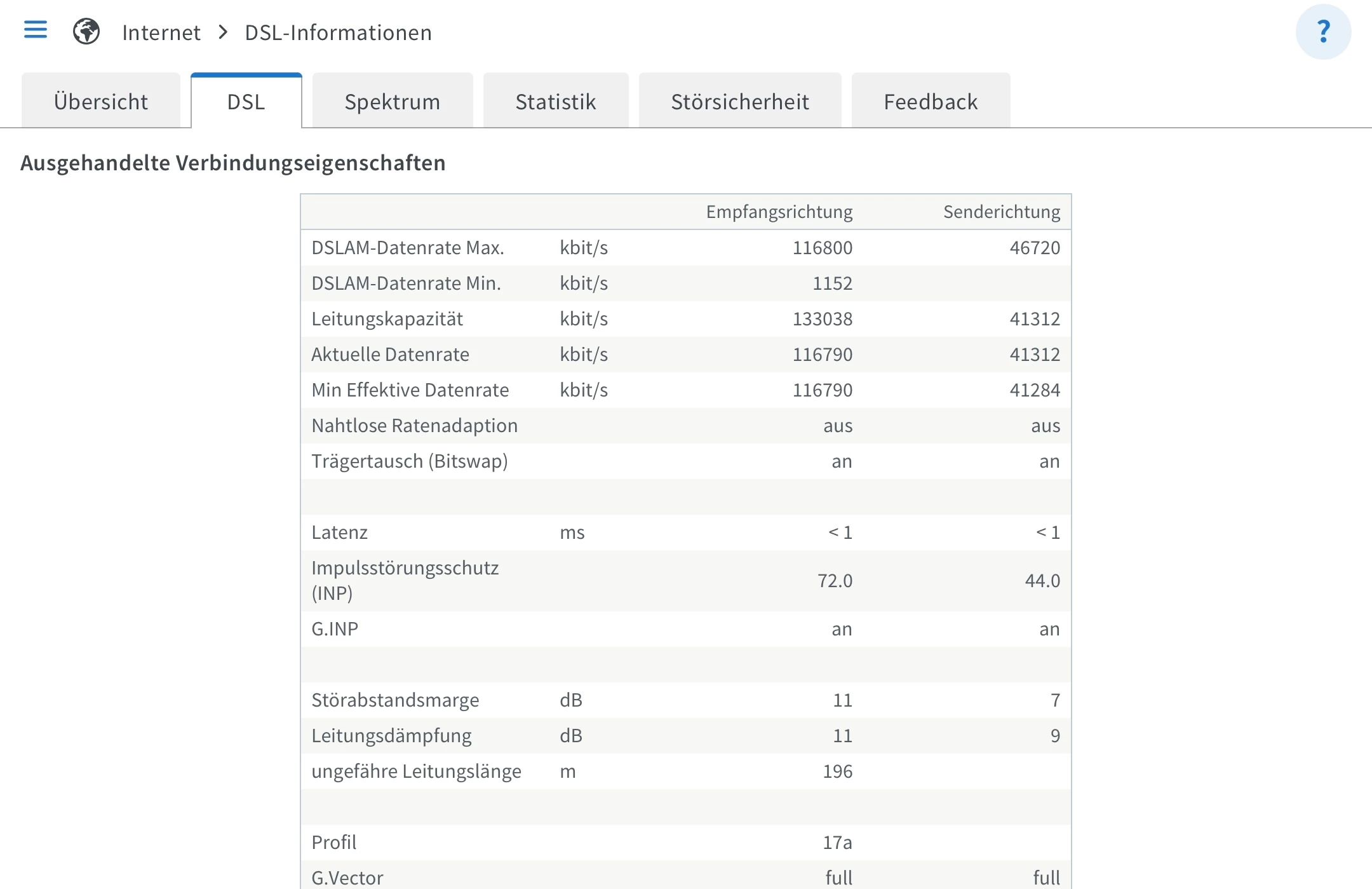Image resolution: width=1372 pixels, height=889 pixels.
Task: Switch to the Übersicht tab
Action: (x=100, y=102)
